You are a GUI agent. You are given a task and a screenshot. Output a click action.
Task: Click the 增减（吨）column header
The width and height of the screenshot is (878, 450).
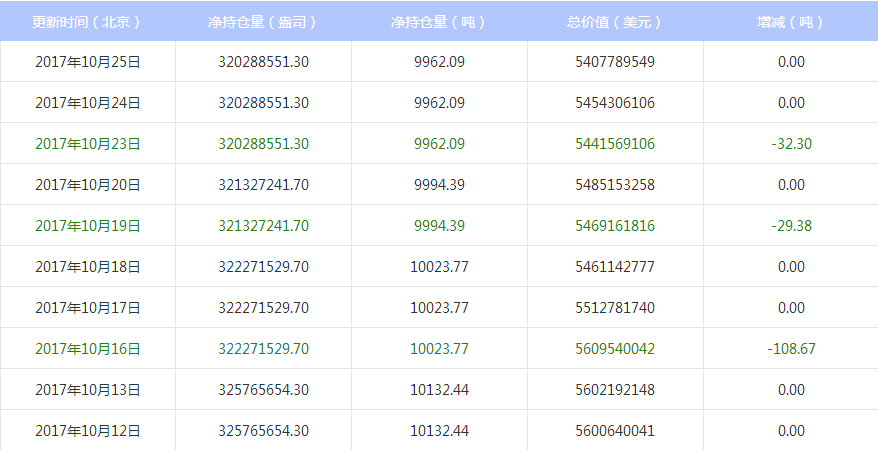click(791, 22)
